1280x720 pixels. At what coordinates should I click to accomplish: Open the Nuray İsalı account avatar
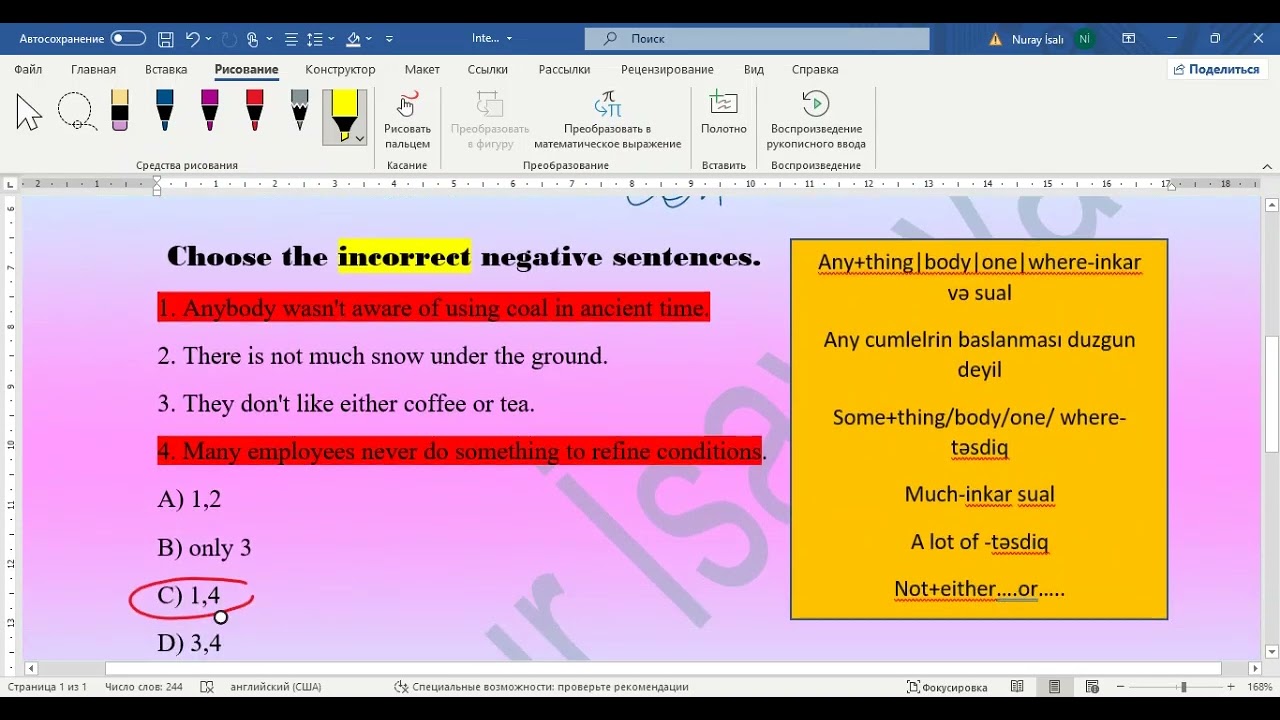(x=1084, y=39)
